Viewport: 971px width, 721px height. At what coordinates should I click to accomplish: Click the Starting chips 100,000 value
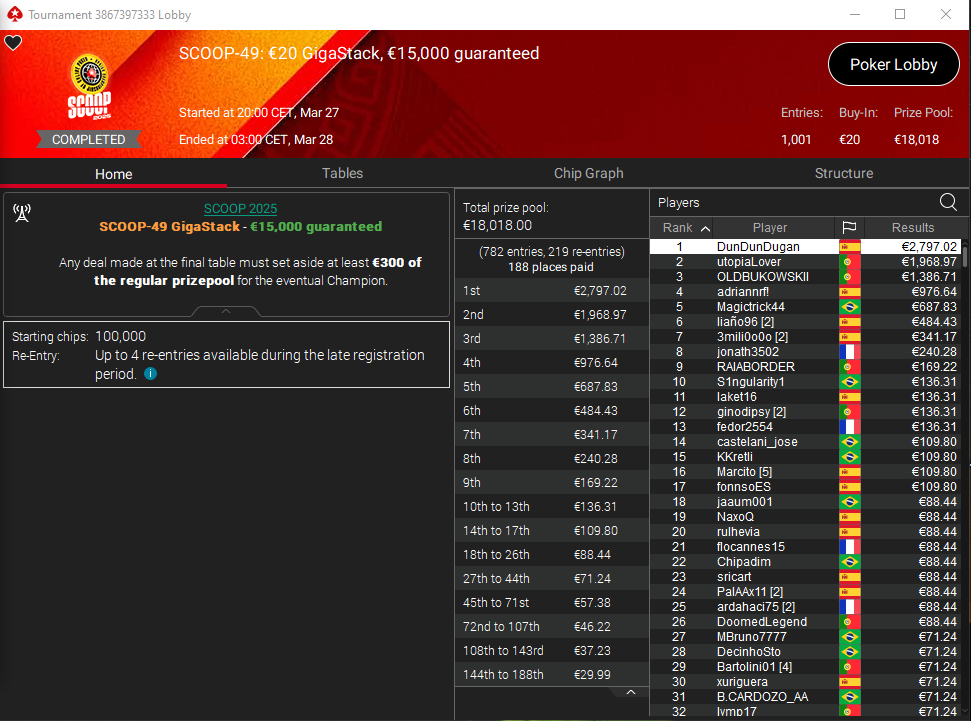[x=121, y=336]
